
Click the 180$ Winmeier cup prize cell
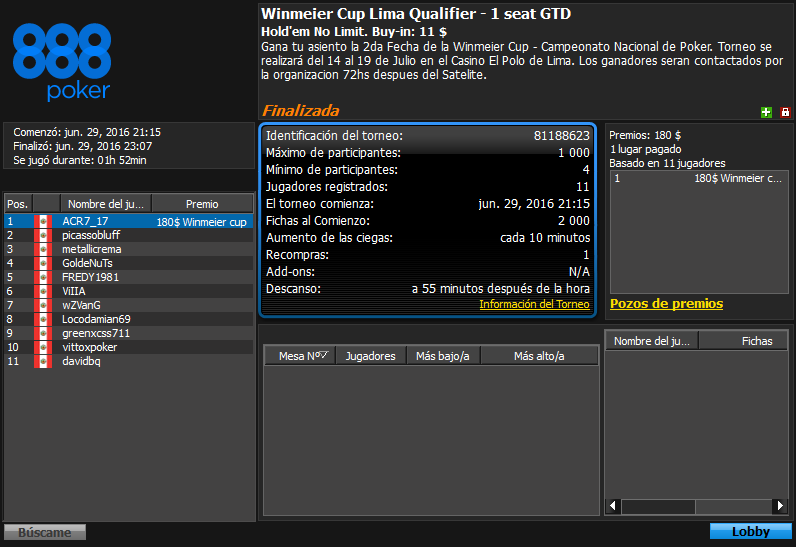[202, 222]
